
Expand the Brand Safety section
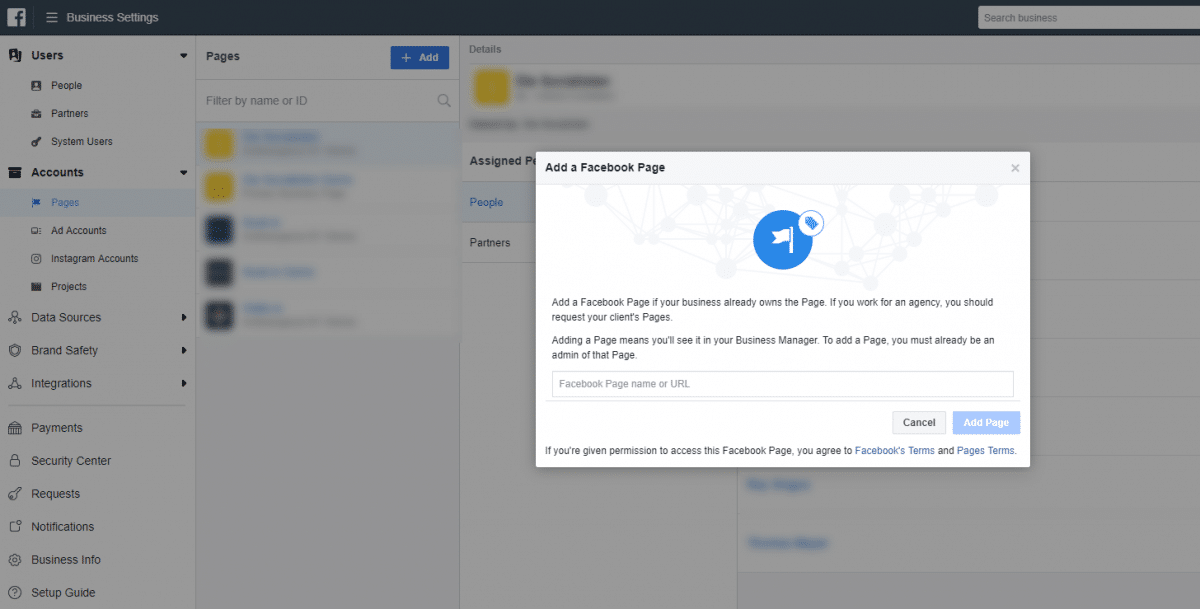[183, 351]
